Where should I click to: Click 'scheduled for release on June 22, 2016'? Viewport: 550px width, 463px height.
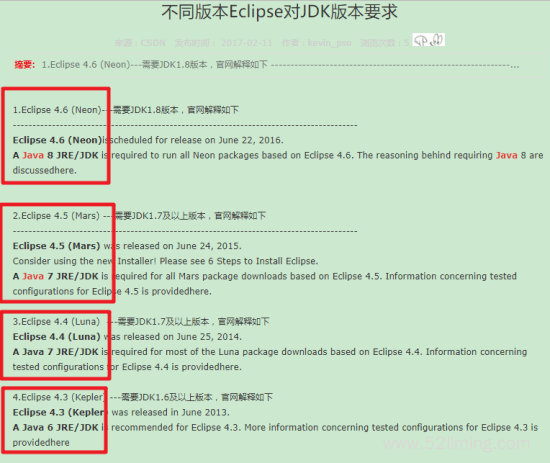coord(196,140)
